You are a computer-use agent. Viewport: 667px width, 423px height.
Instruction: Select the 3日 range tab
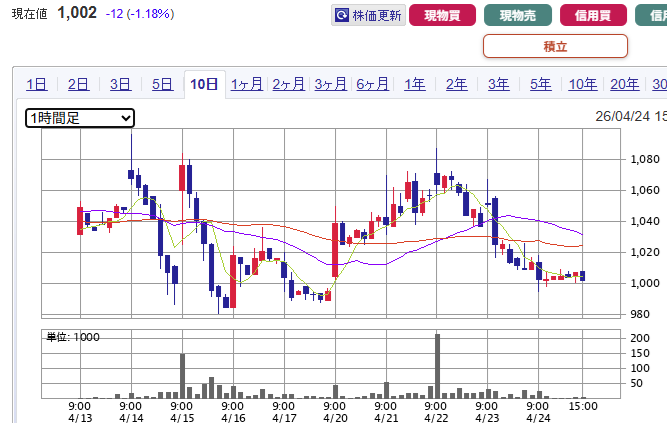point(120,84)
